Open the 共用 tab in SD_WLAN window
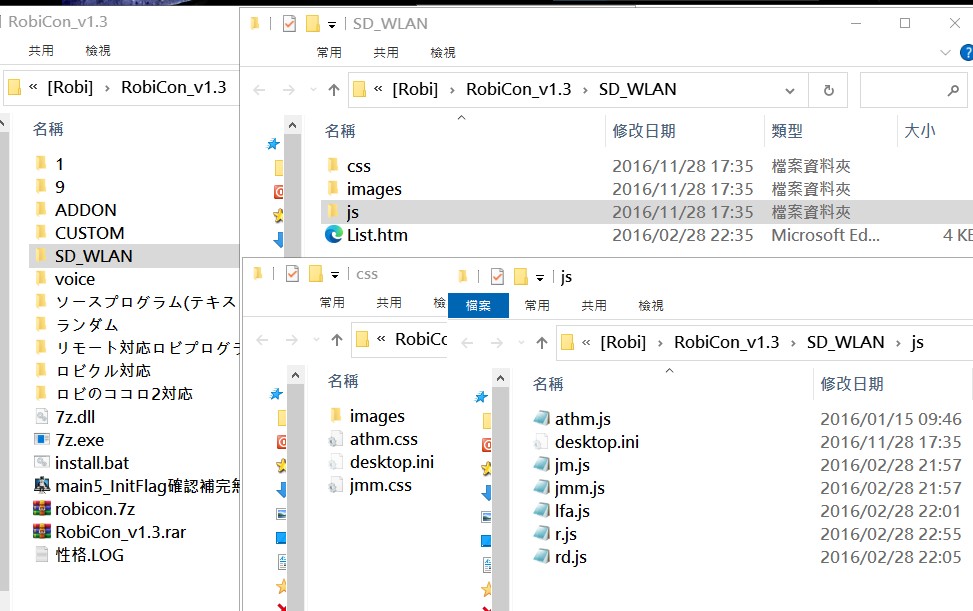 click(386, 53)
